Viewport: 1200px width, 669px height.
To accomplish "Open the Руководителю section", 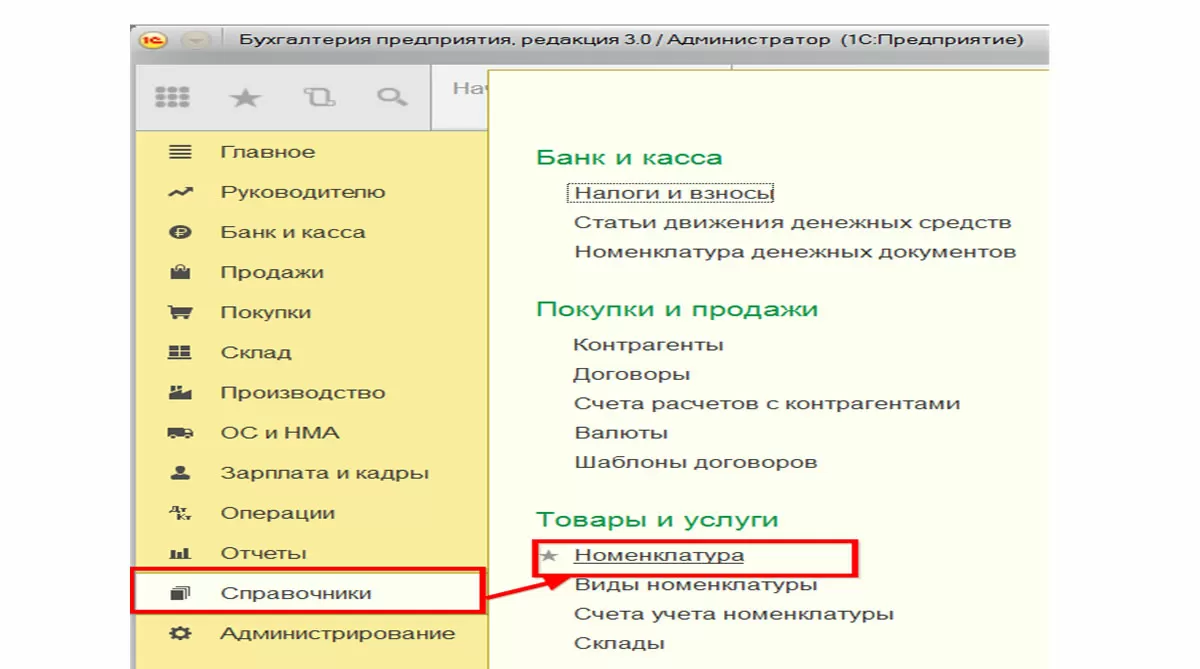I will point(303,192).
